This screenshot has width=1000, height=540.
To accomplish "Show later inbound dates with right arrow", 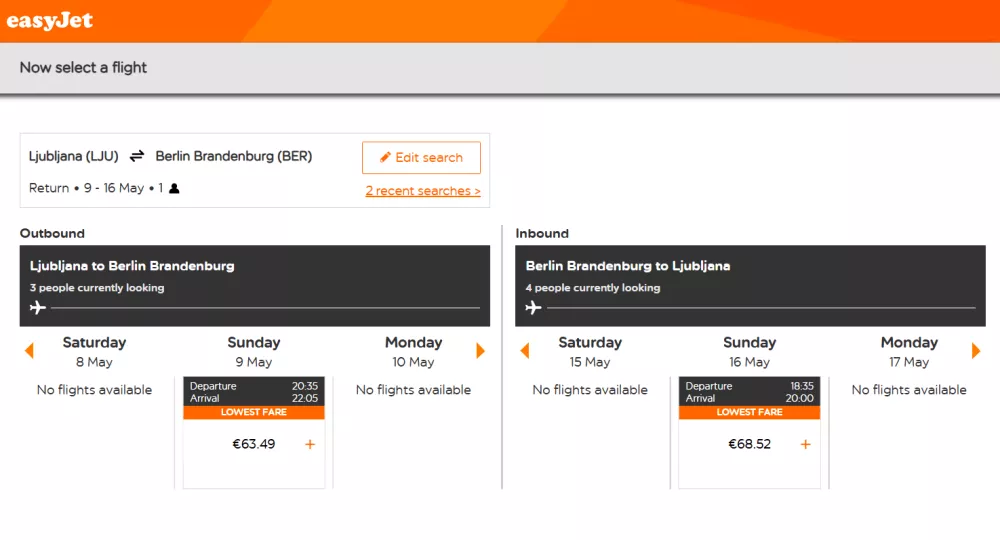I will tap(976, 351).
